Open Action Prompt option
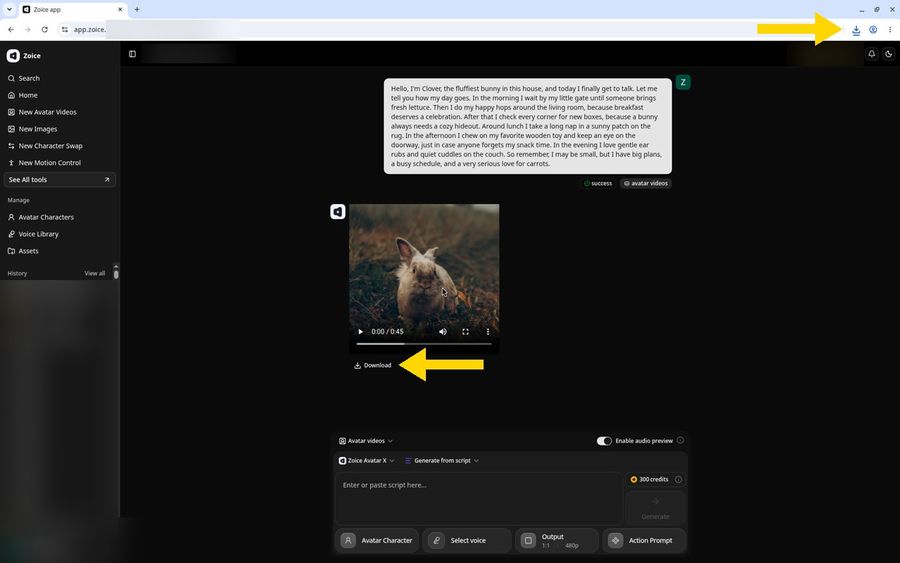The height and width of the screenshot is (563, 900). click(x=644, y=541)
